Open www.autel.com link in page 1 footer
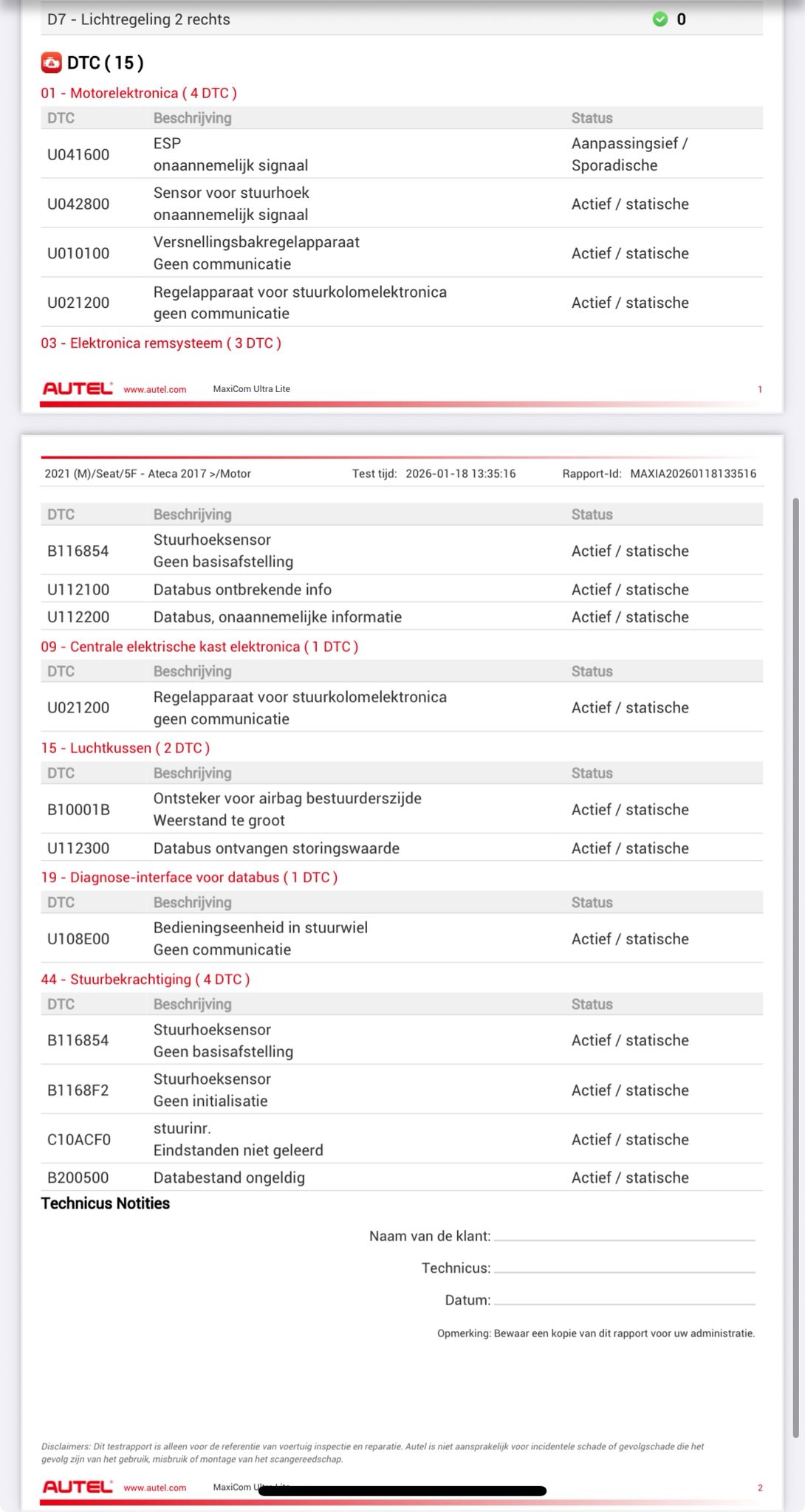 click(155, 389)
